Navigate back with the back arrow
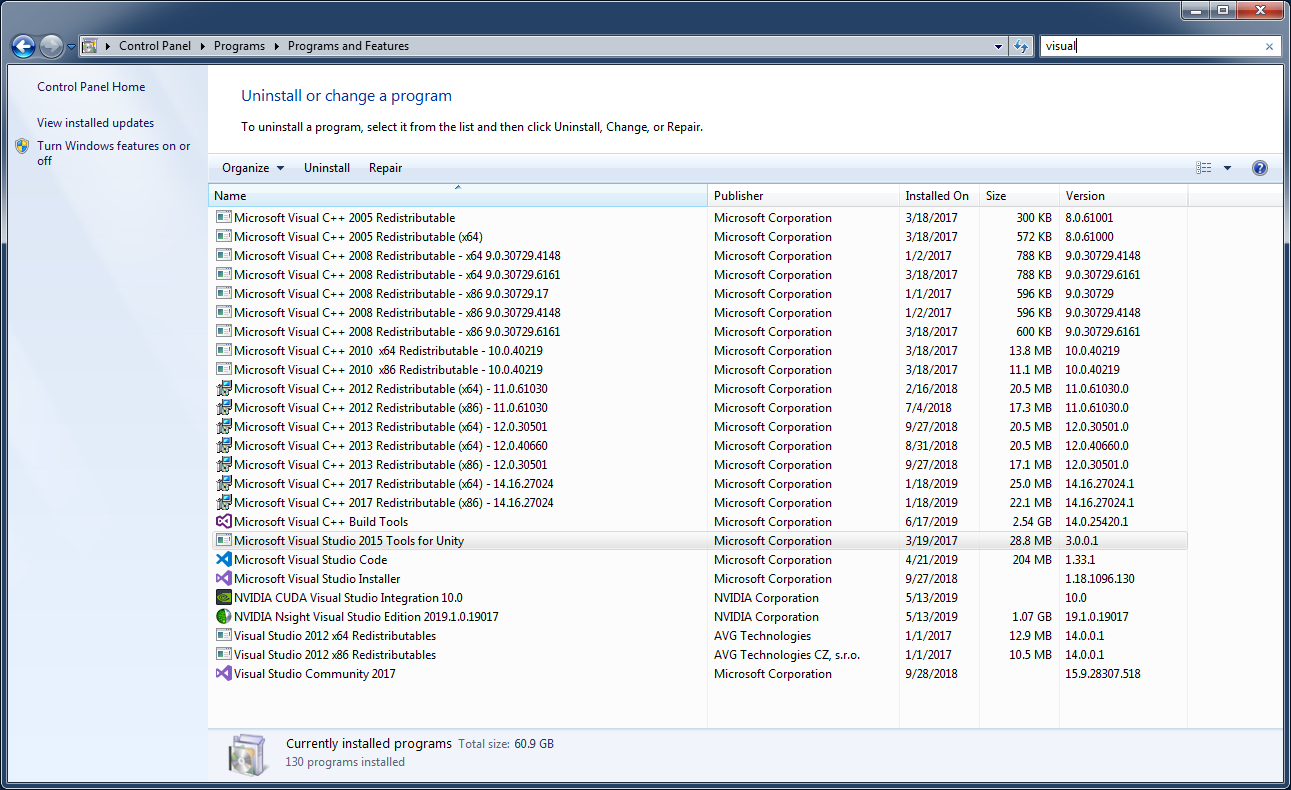 pyautogui.click(x=22, y=45)
